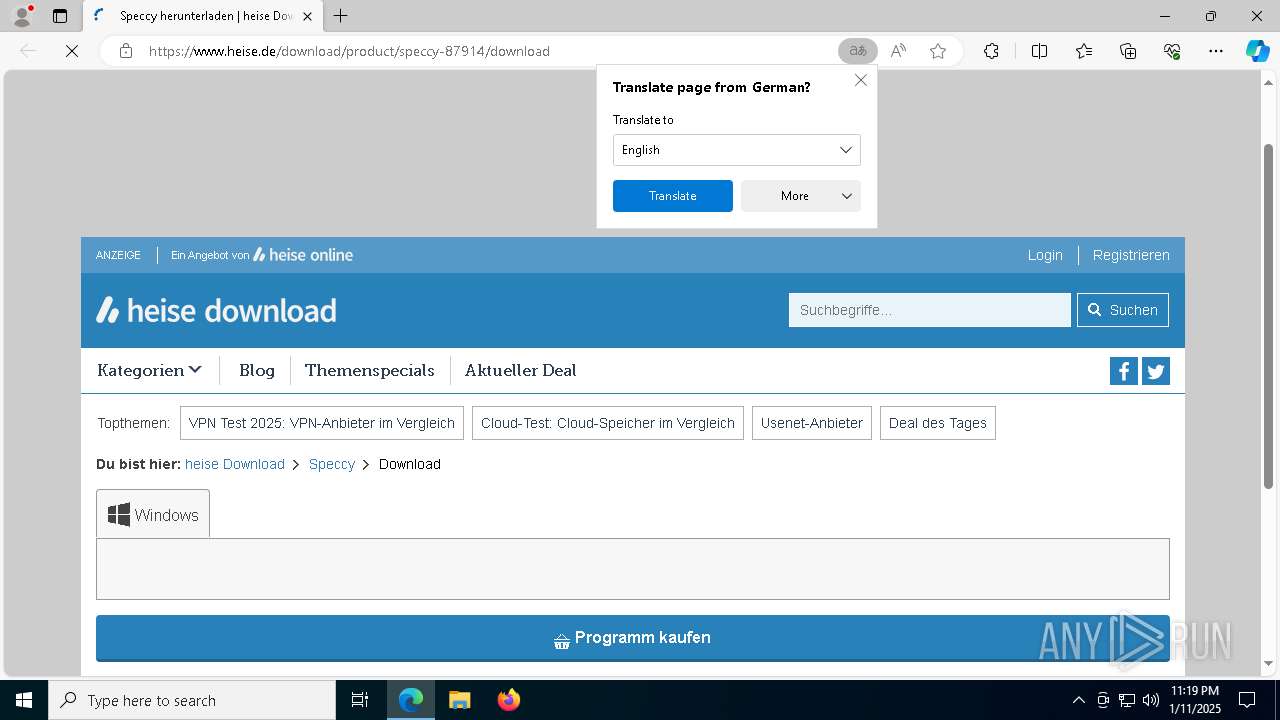Open a new tab with plus button
This screenshot has height=720, width=1280.
click(x=341, y=16)
